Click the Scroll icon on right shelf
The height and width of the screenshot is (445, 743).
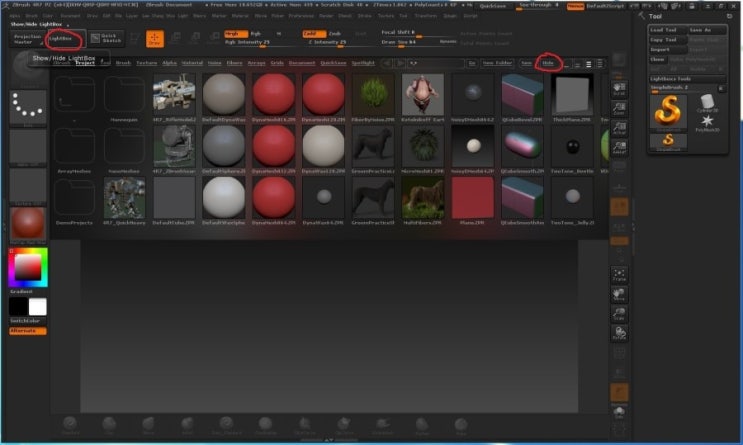[619, 89]
